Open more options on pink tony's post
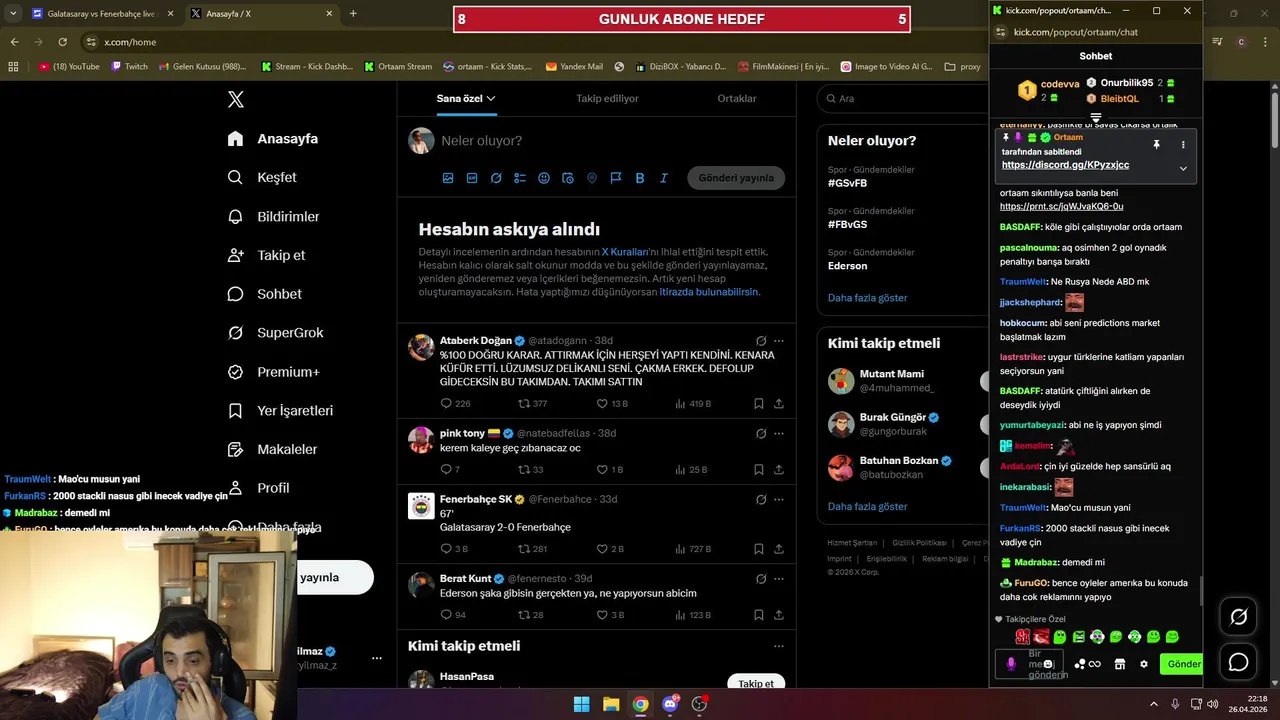 point(779,434)
